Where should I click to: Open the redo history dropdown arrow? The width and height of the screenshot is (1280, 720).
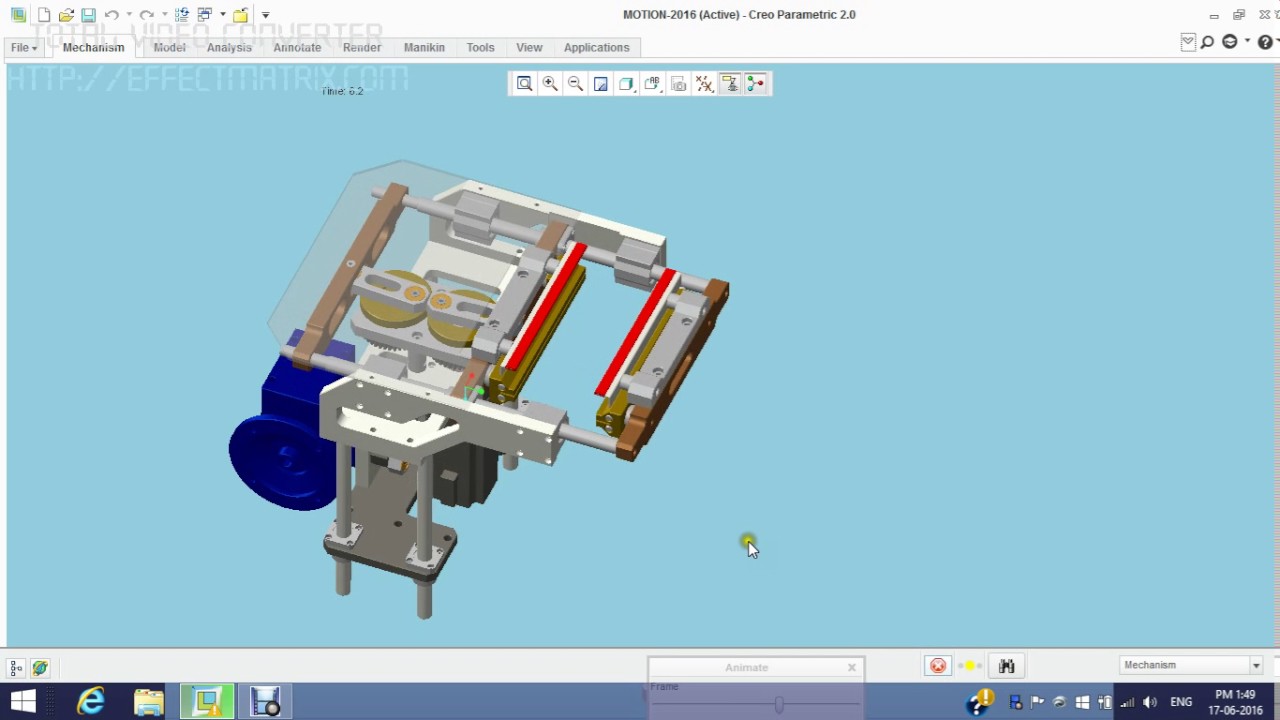pyautogui.click(x=164, y=15)
